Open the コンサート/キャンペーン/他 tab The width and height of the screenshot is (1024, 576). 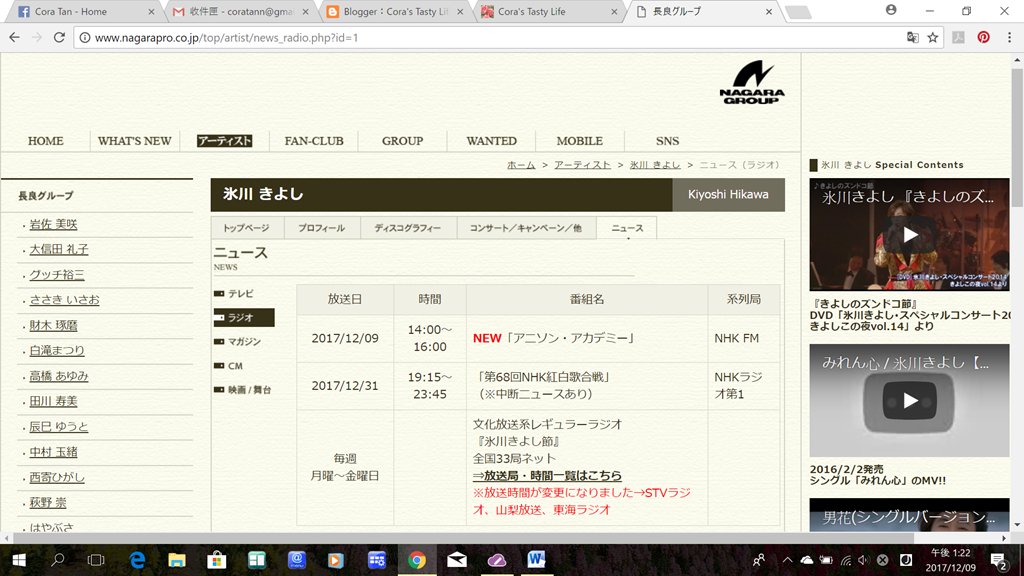click(526, 228)
